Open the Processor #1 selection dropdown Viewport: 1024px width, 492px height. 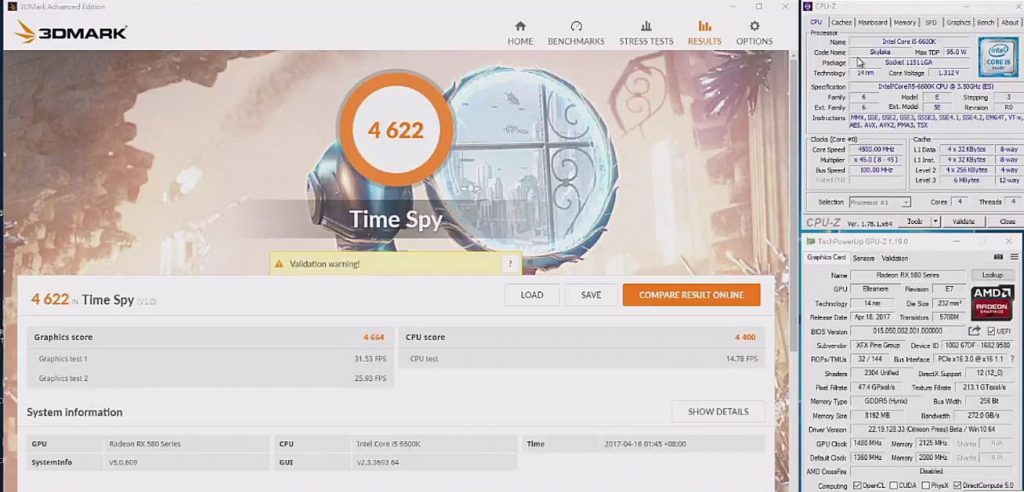click(880, 203)
